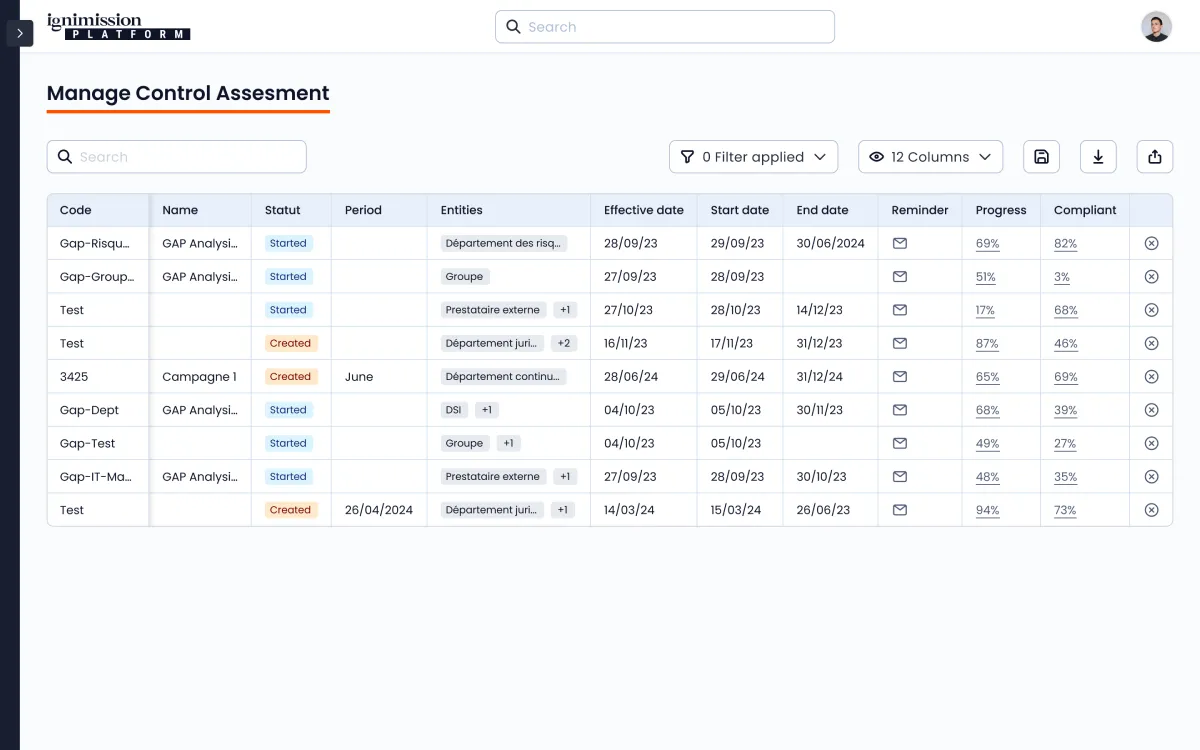The image size is (1200, 750).
Task: Open the user profile avatar
Action: [x=1156, y=27]
